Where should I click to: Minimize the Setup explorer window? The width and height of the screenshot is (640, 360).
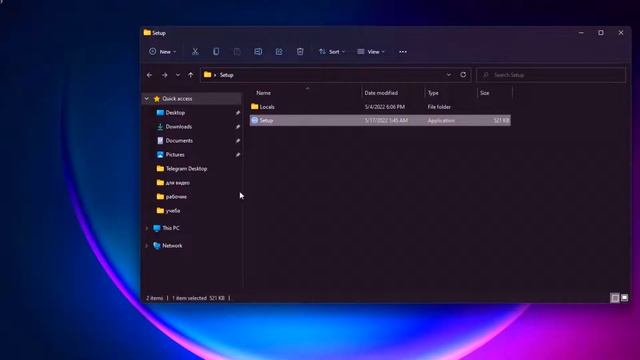[x=581, y=33]
